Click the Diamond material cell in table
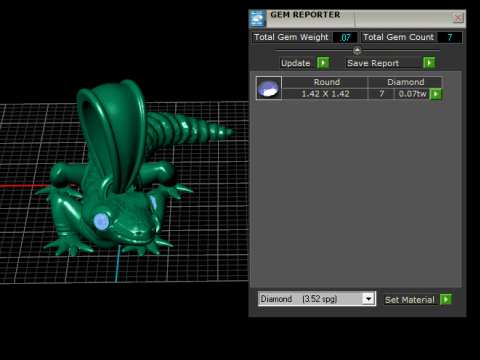This screenshot has width=480, height=360. (x=405, y=82)
